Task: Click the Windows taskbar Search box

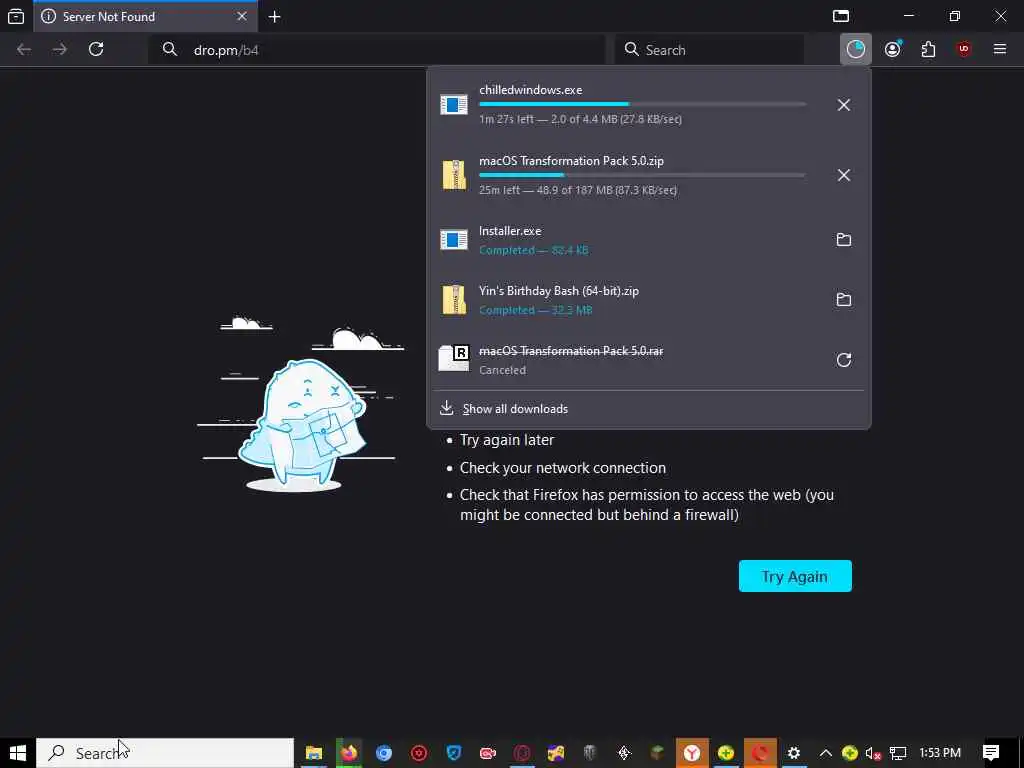Action: click(165, 753)
